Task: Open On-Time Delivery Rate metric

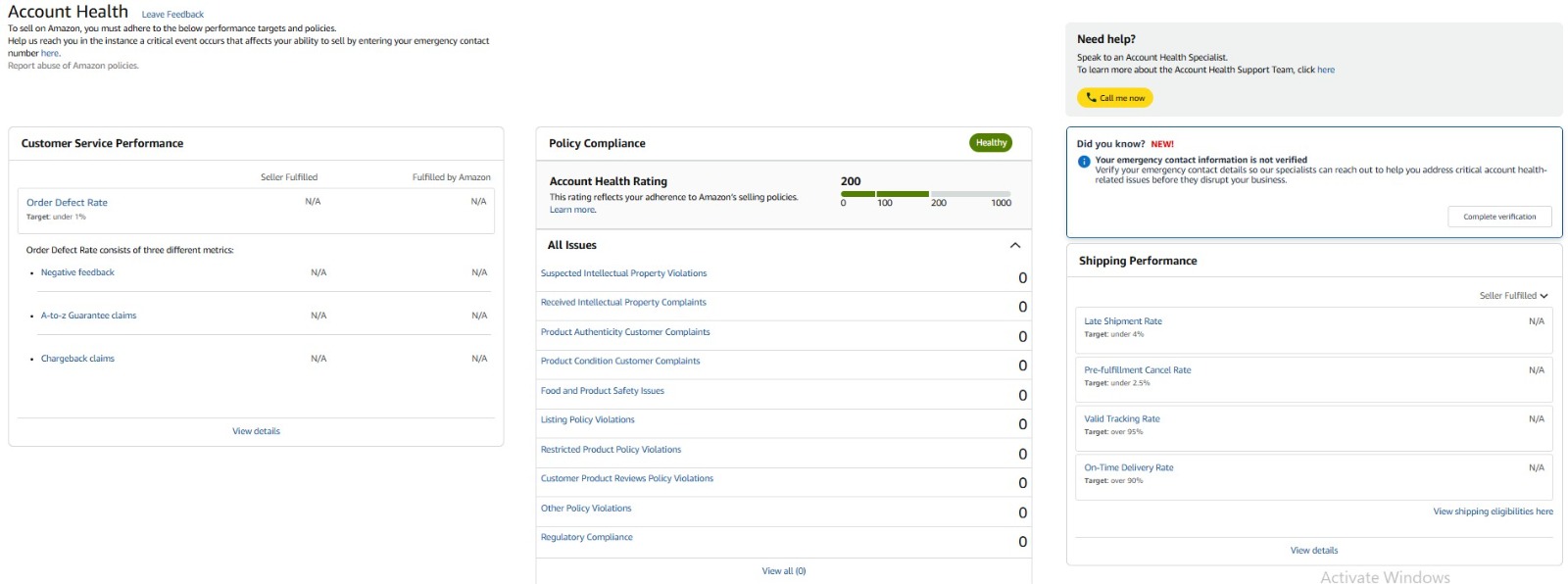Action: click(x=1129, y=467)
